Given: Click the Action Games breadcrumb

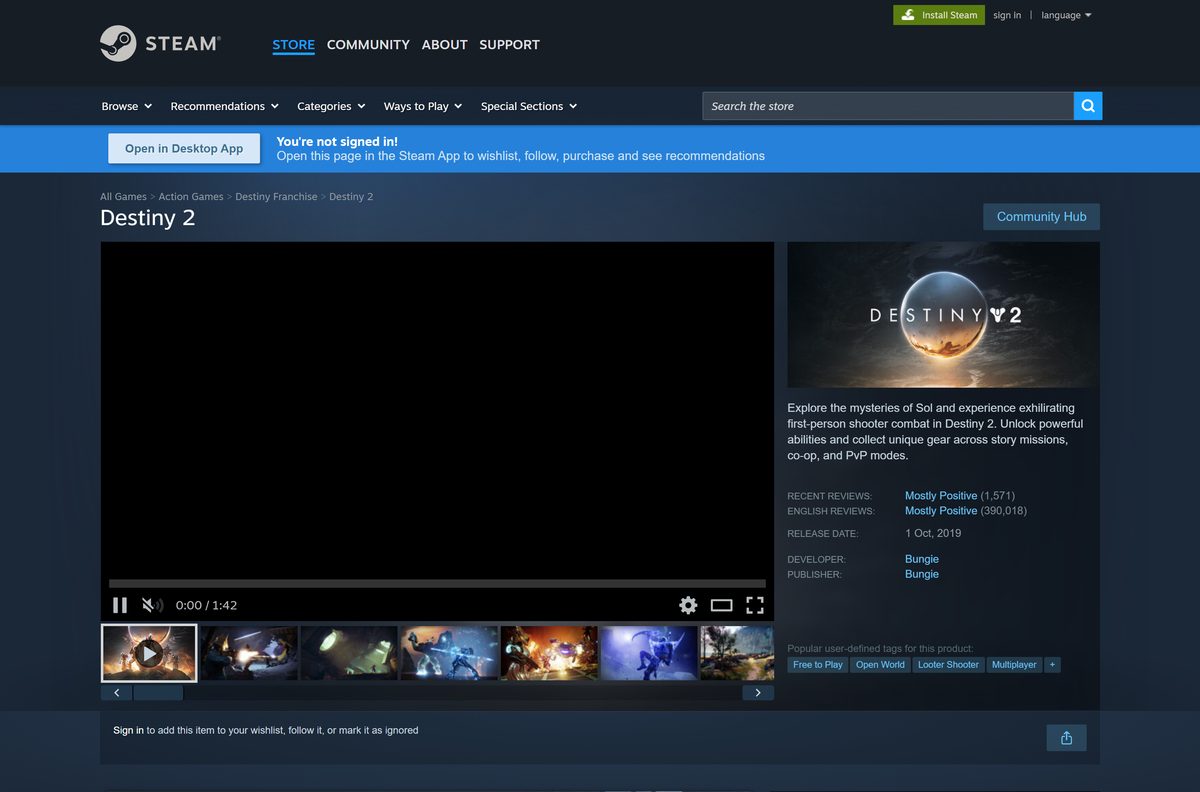Looking at the screenshot, I should pyautogui.click(x=192, y=197).
